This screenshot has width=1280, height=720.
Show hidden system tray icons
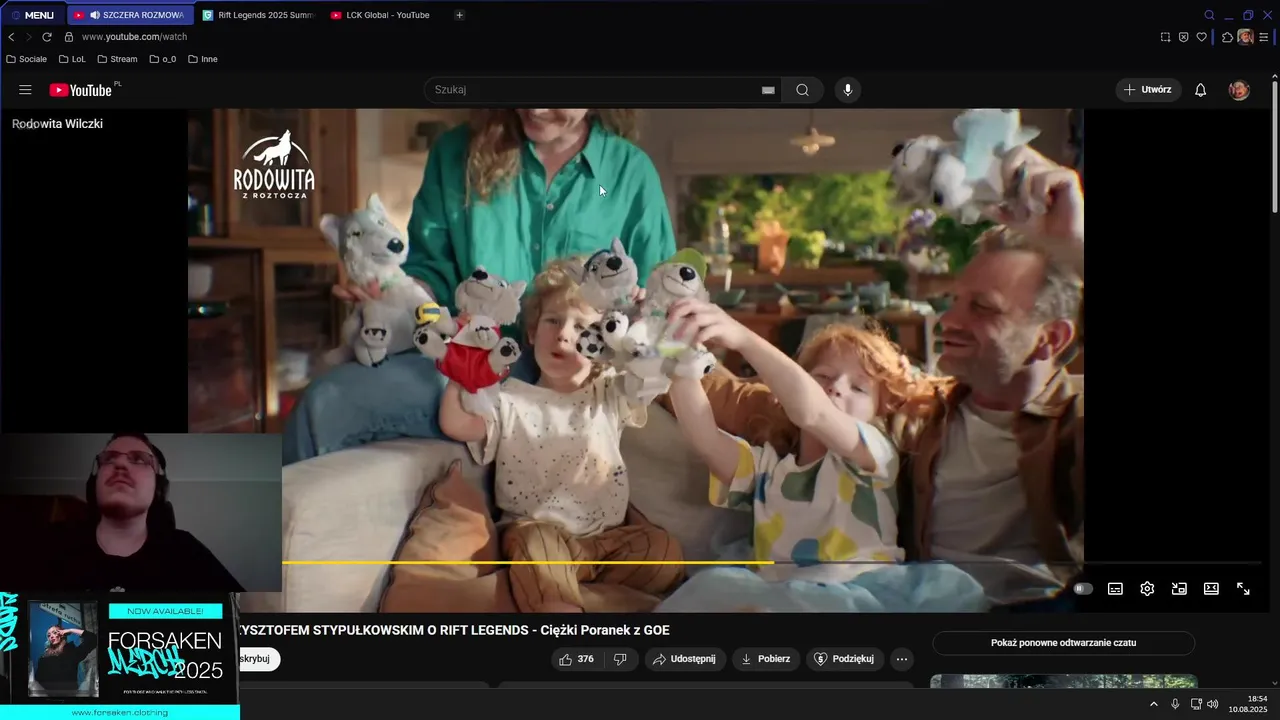click(1153, 704)
